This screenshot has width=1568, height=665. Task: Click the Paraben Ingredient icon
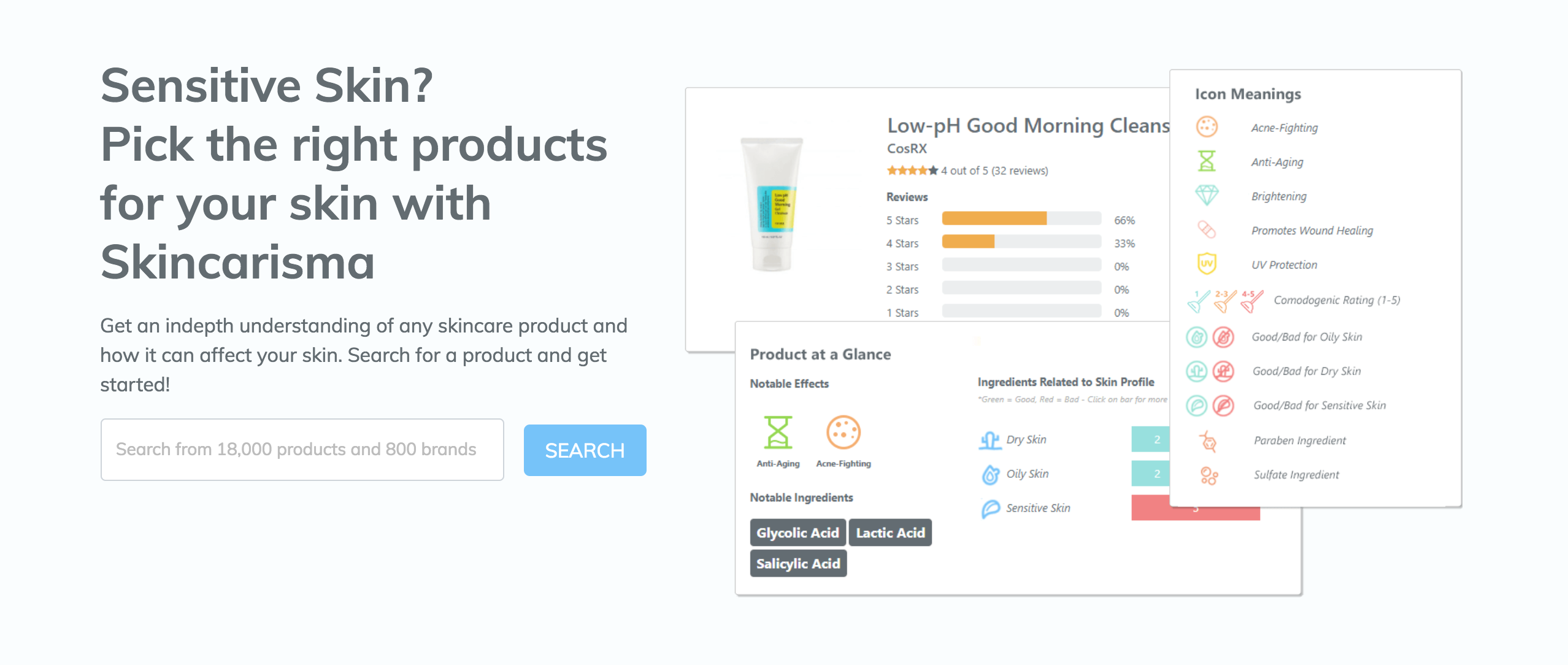click(1209, 440)
